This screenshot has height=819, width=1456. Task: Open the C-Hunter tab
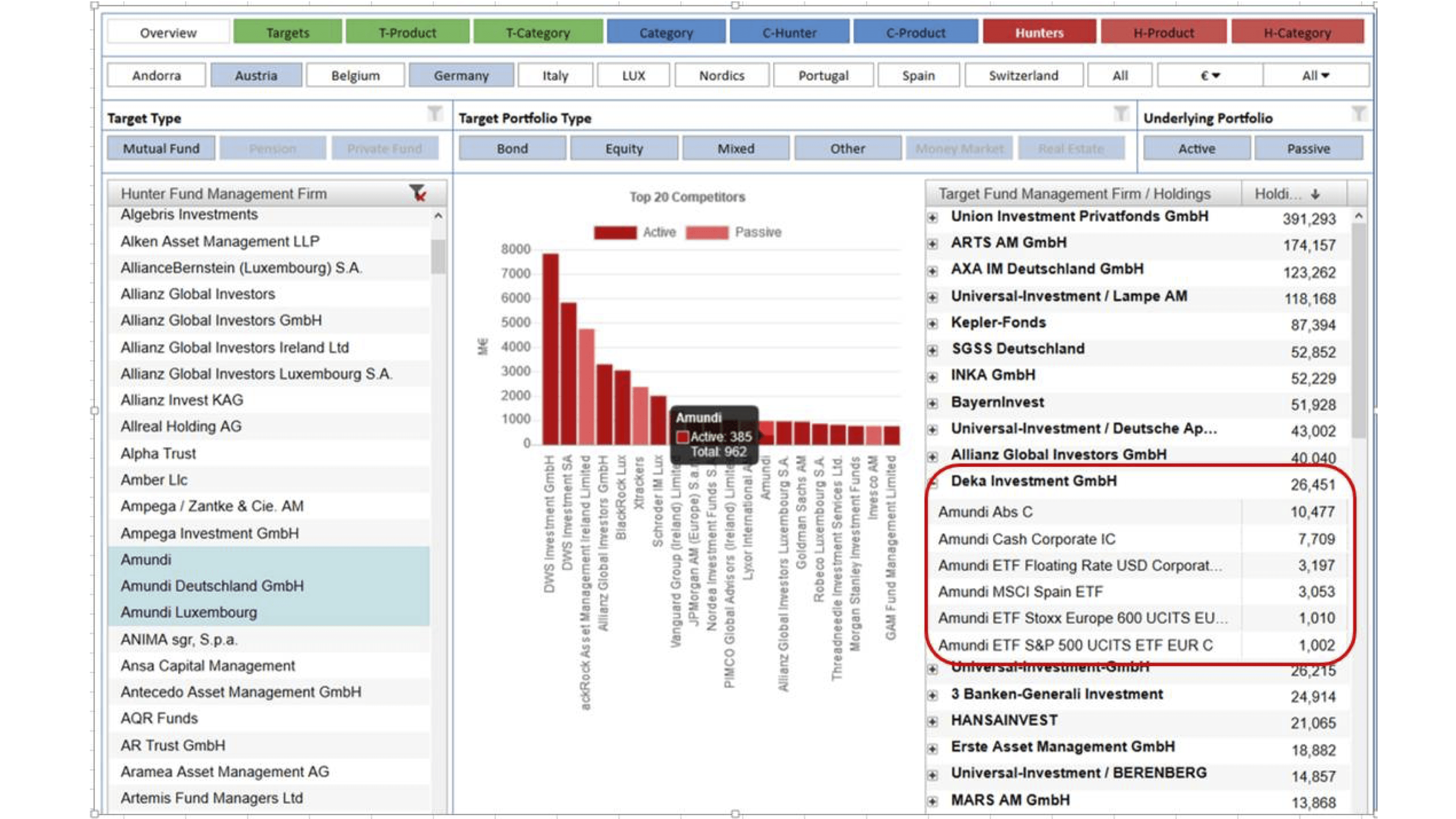click(x=790, y=32)
